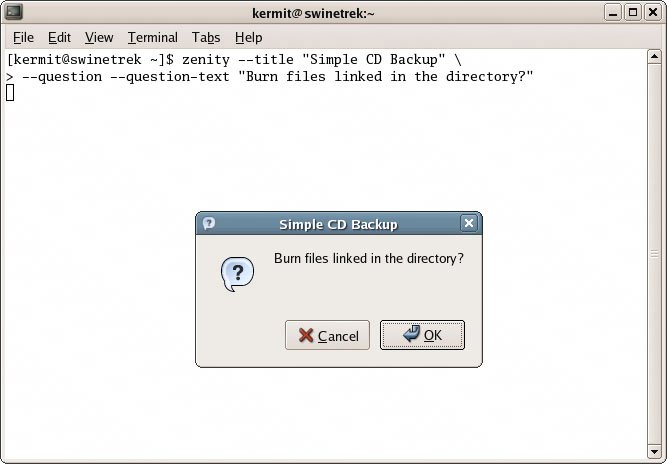Click the terminal cursor block
Image resolution: width=667 pixels, height=464 pixels.
click(x=10, y=93)
